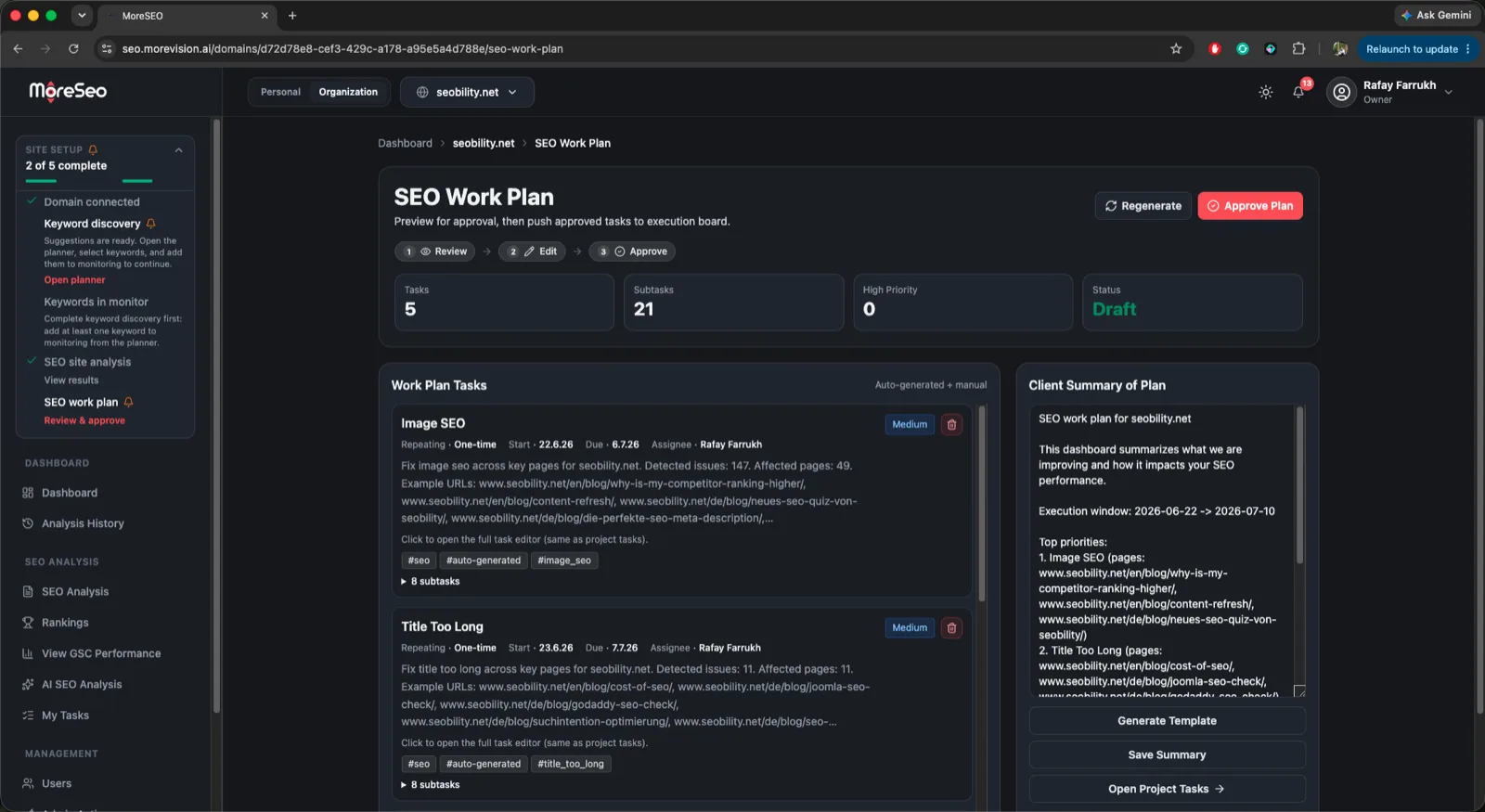1485x812 pixels.
Task: Switch to the Organization workspace
Action: click(x=348, y=92)
